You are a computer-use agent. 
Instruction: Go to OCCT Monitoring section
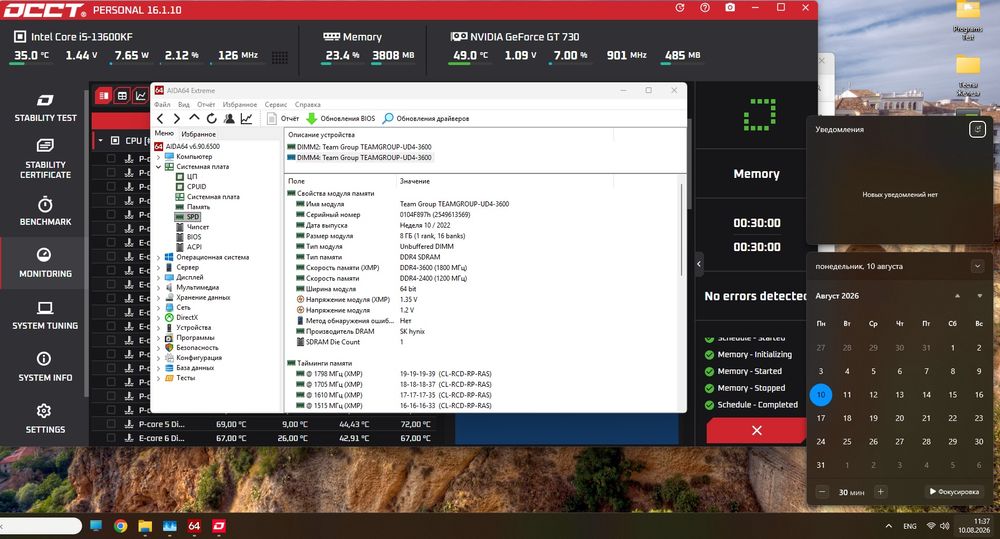point(43,263)
